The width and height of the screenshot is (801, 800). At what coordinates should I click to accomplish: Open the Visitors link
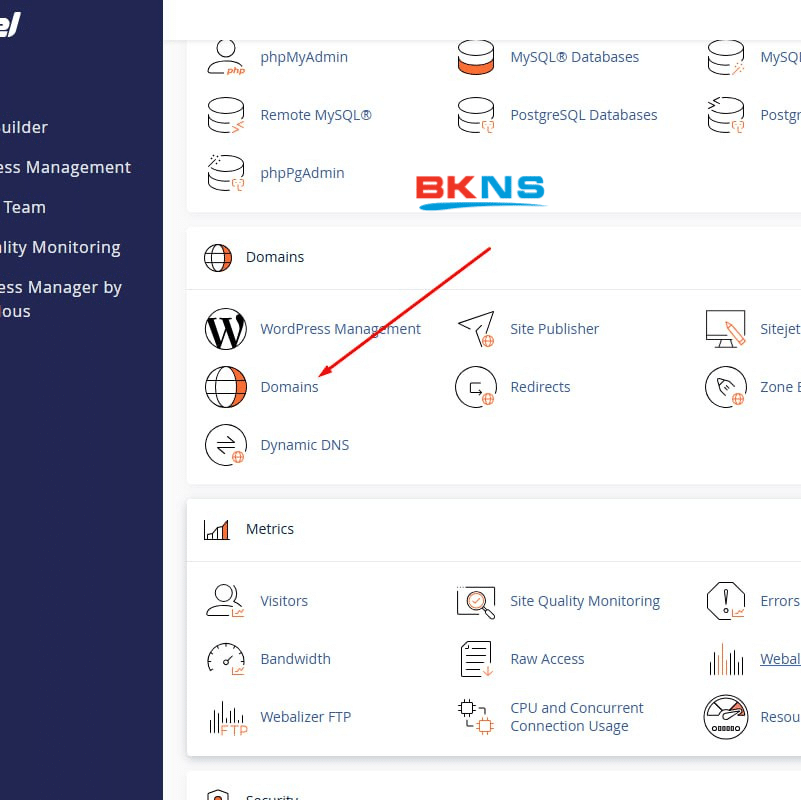284,601
